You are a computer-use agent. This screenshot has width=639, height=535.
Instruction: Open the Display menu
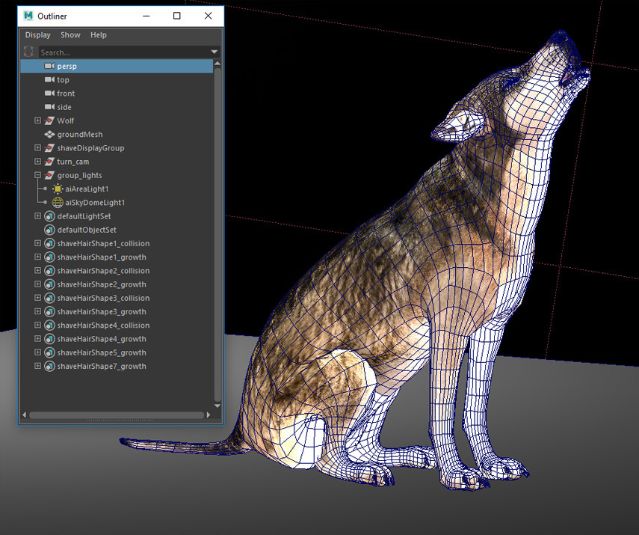pos(37,35)
